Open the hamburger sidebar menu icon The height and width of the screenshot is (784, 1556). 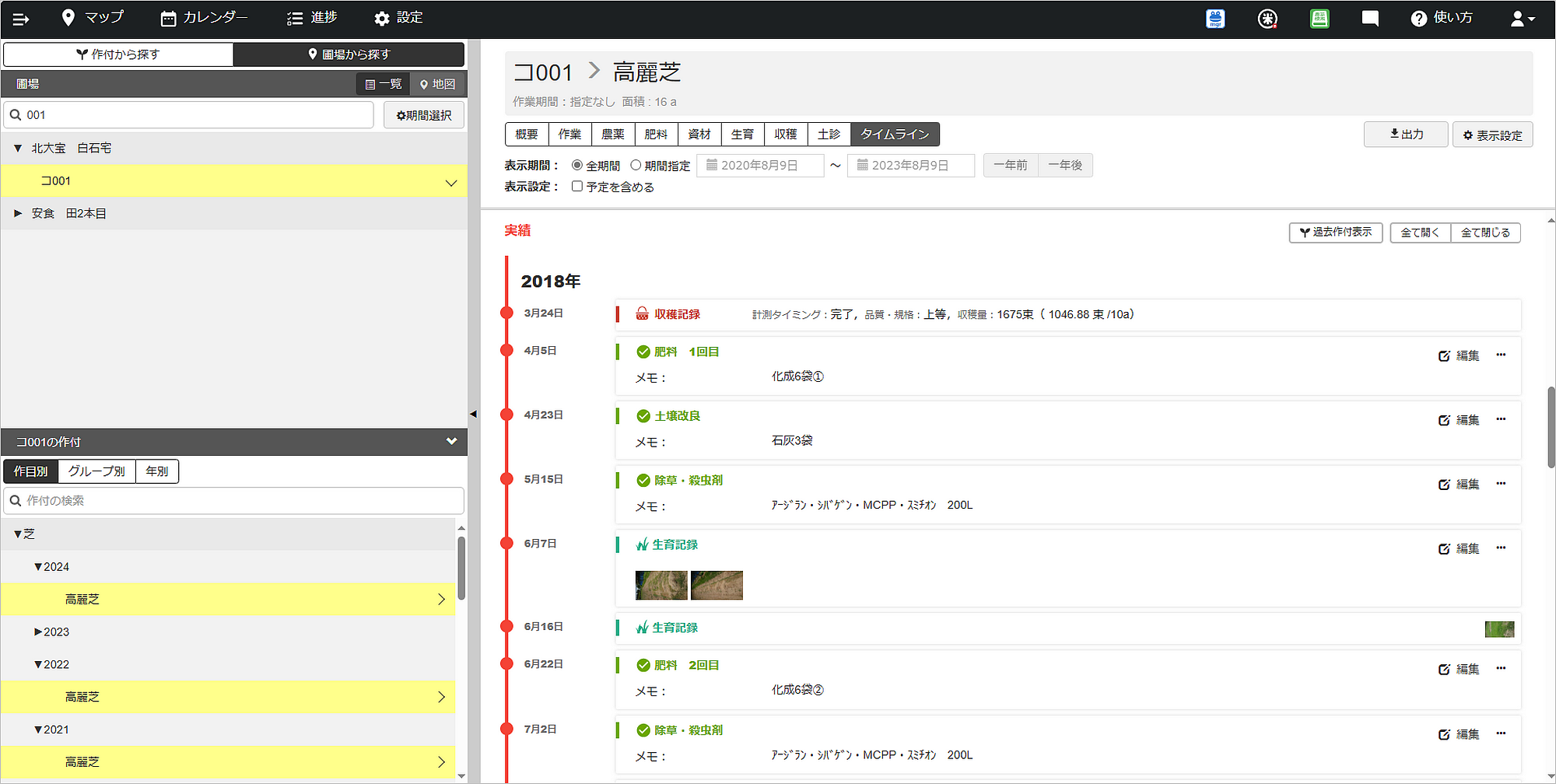point(21,19)
